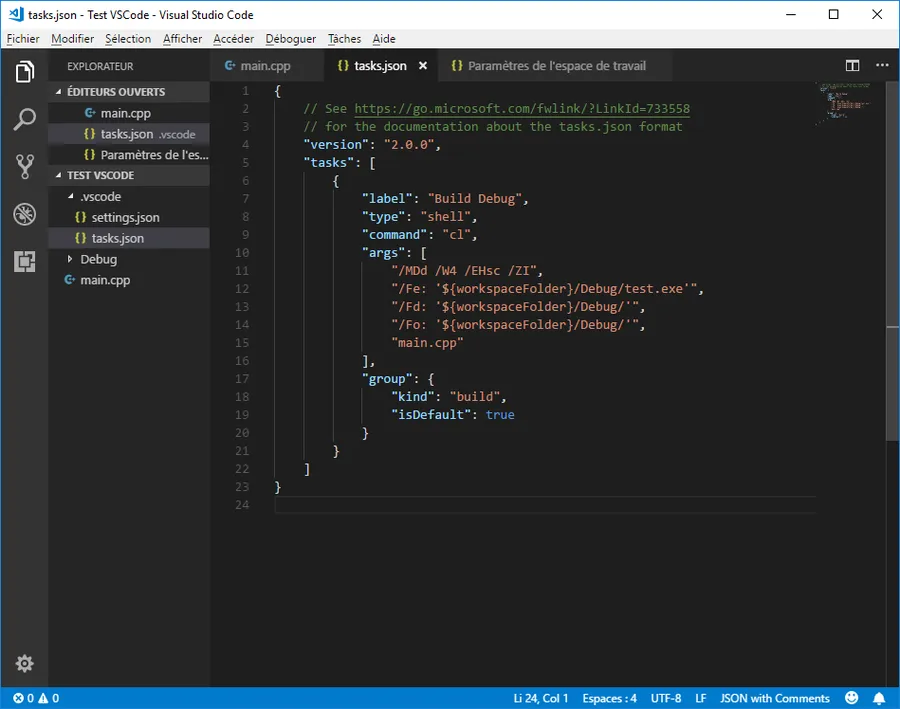Open the editor More Actions menu
Screen dimensions: 900x709
pos(882,65)
